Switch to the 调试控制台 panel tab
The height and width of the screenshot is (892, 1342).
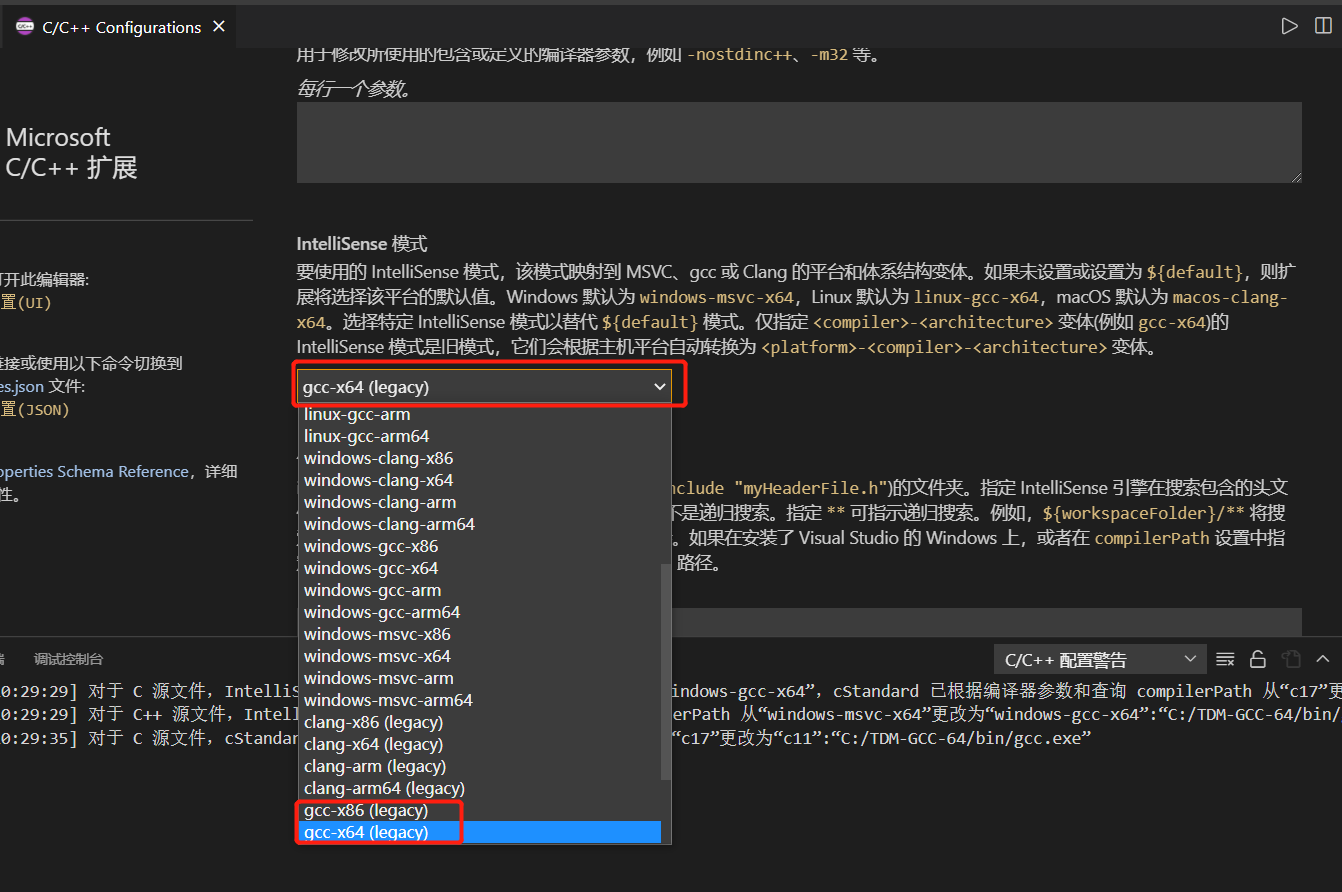point(68,660)
